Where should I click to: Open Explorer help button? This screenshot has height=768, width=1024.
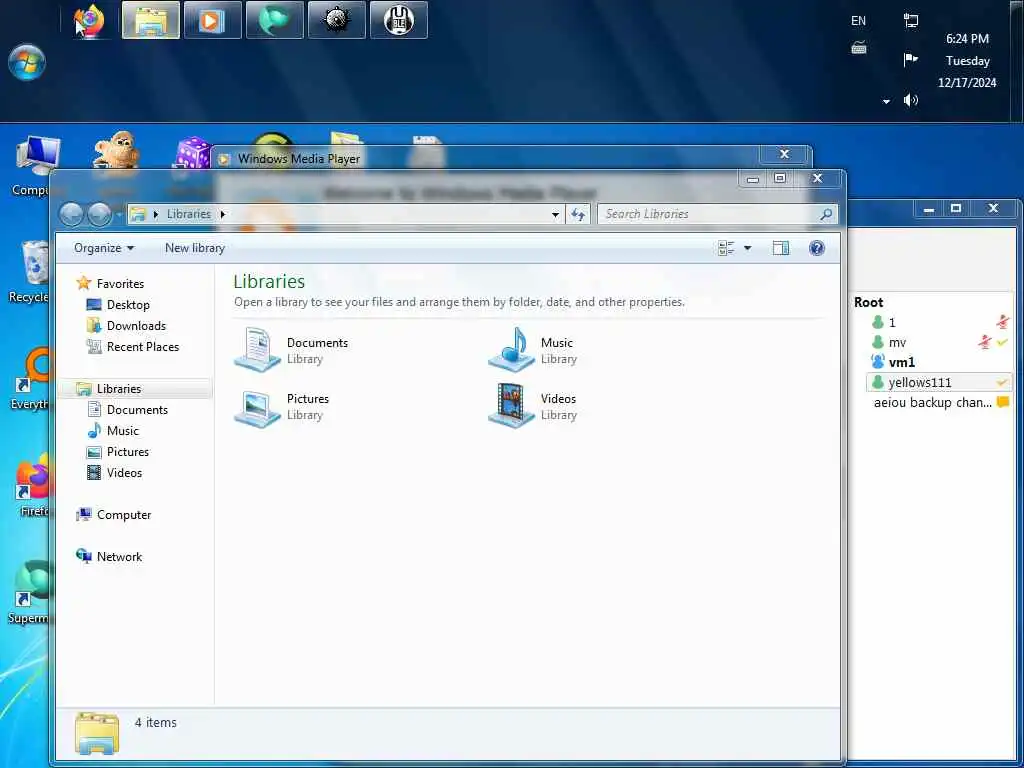(816, 248)
